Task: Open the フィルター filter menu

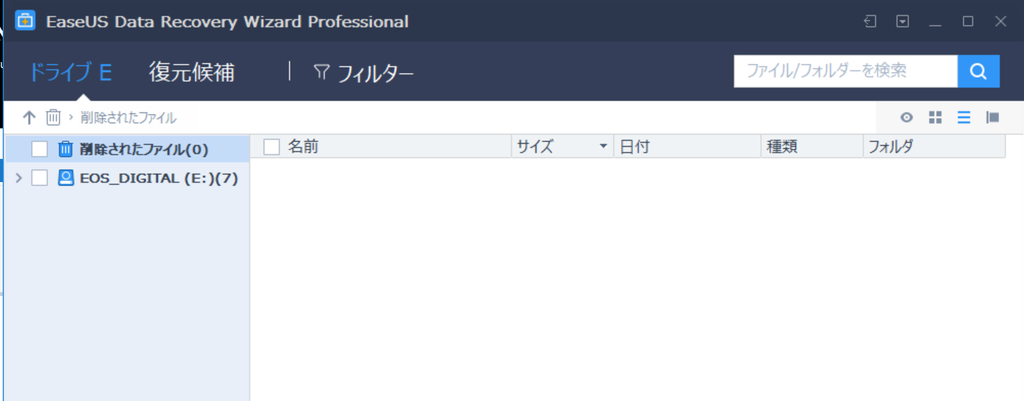Action: tap(364, 73)
